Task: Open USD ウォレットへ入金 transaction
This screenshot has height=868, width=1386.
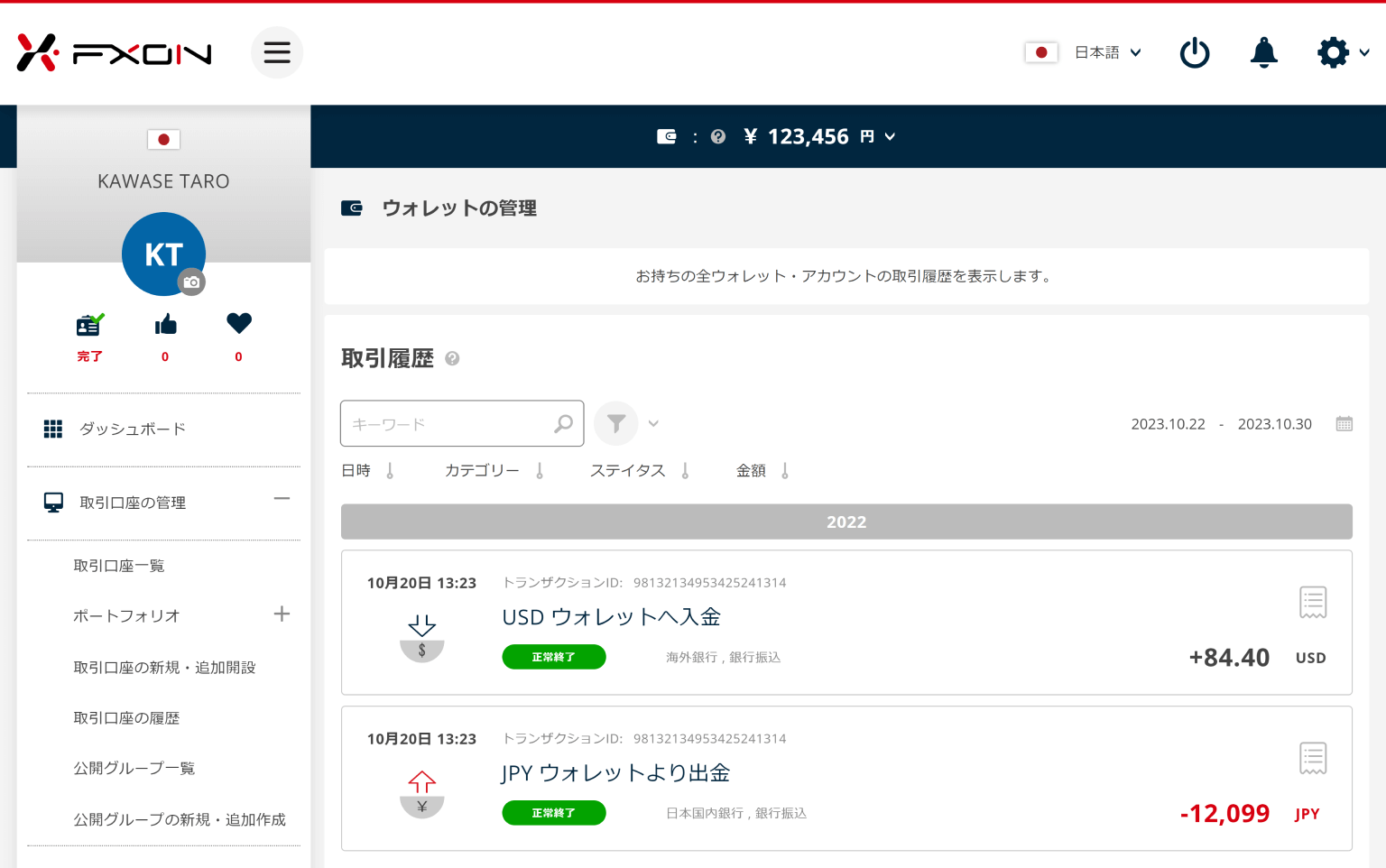Action: [611, 617]
